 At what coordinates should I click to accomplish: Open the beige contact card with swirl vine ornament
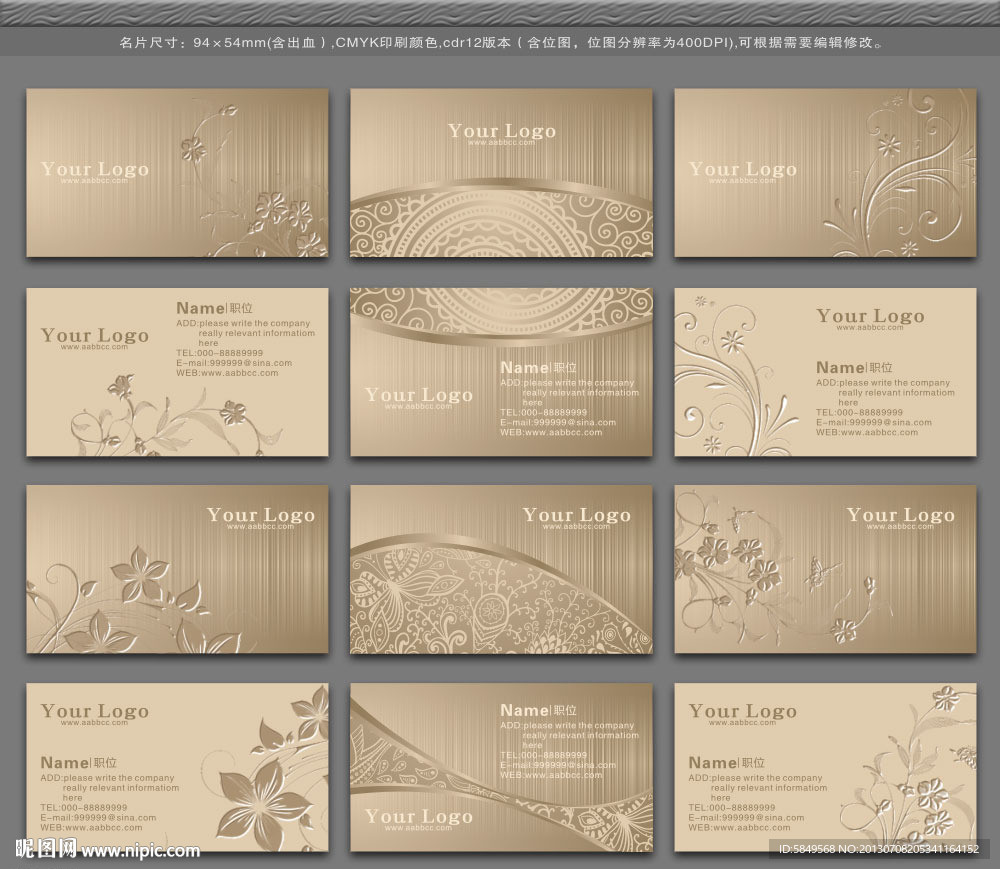pyautogui.click(x=825, y=372)
